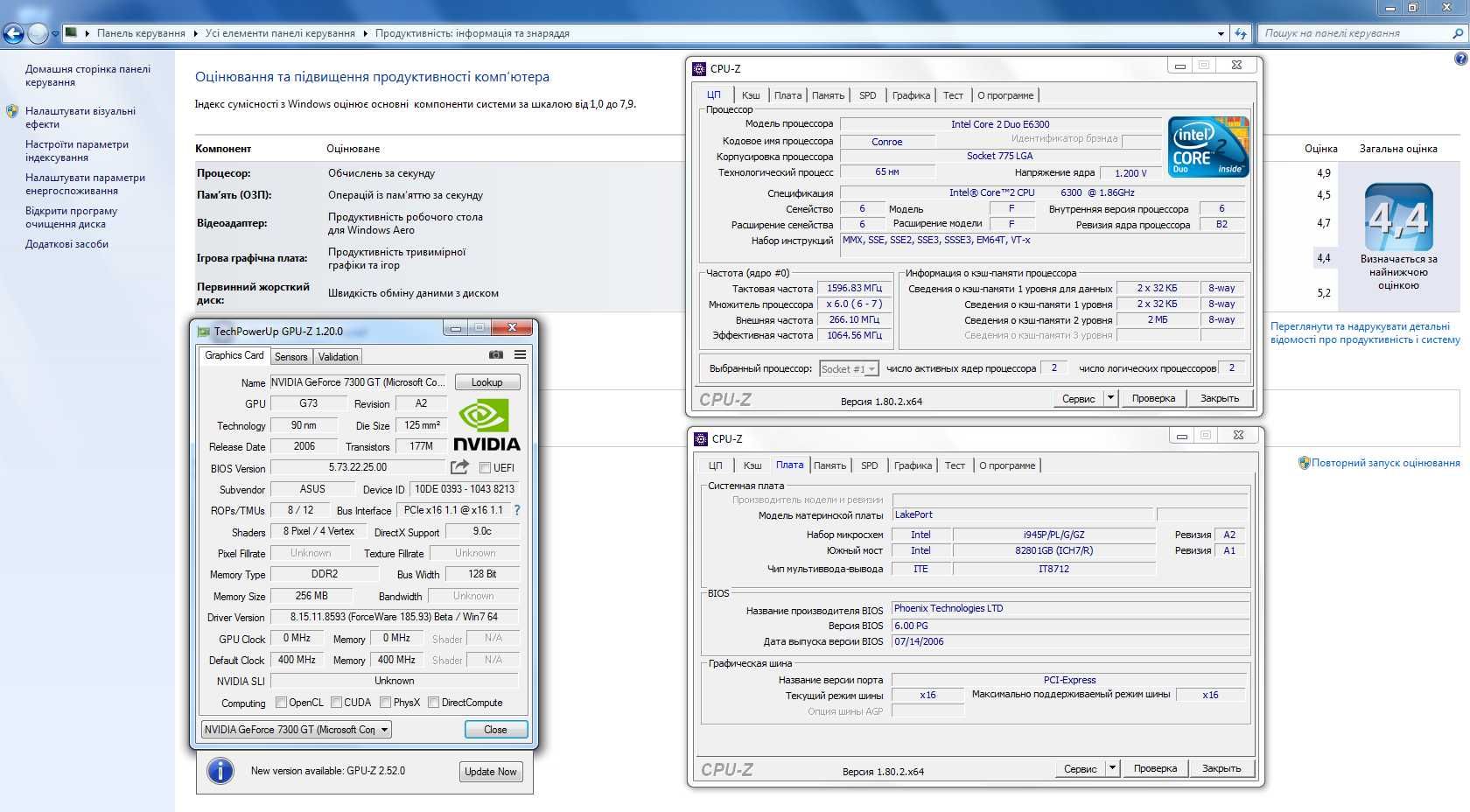Open the Графика tab in lower CPU-Z
1470x812 pixels.
913,465
